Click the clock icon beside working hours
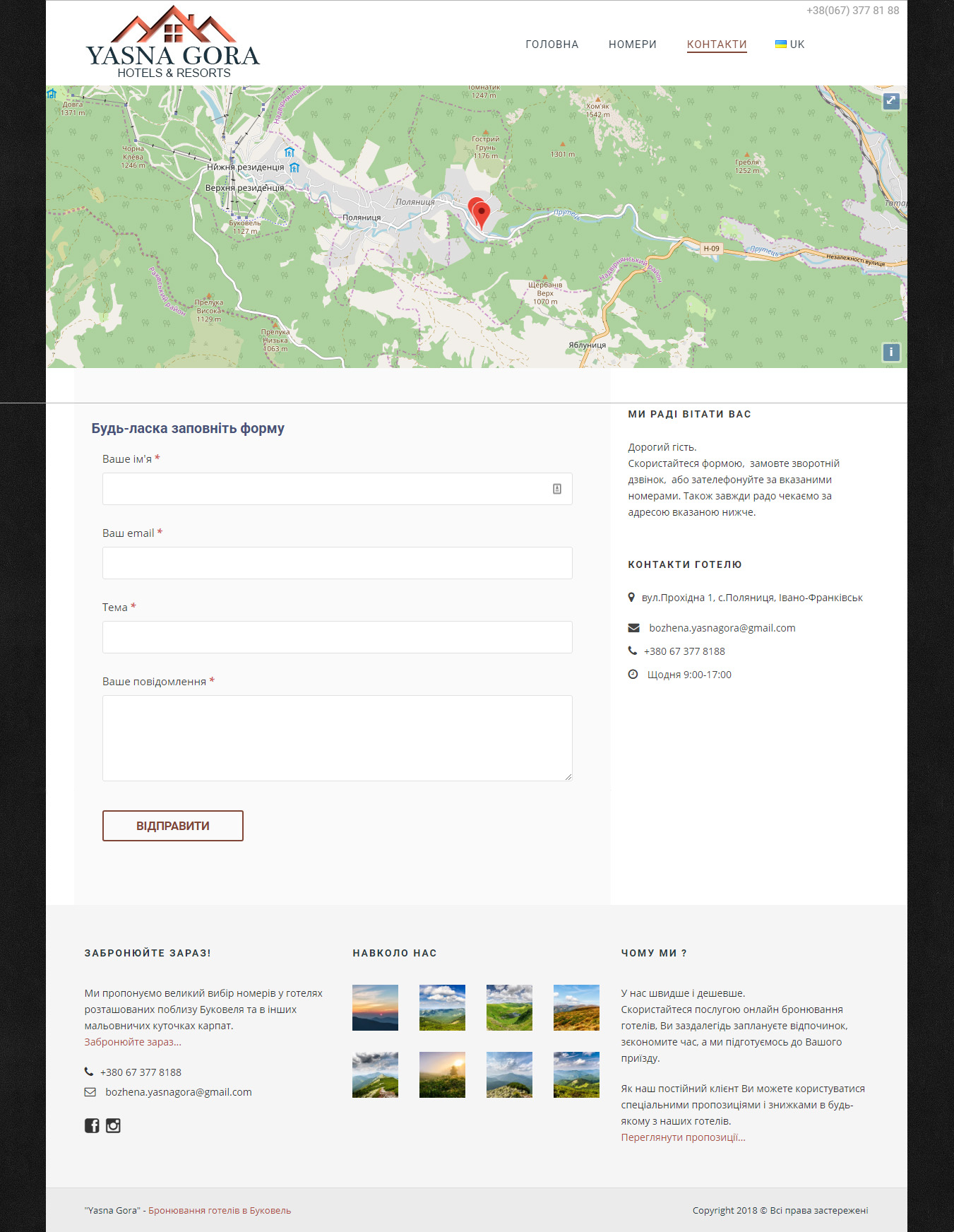 point(633,674)
